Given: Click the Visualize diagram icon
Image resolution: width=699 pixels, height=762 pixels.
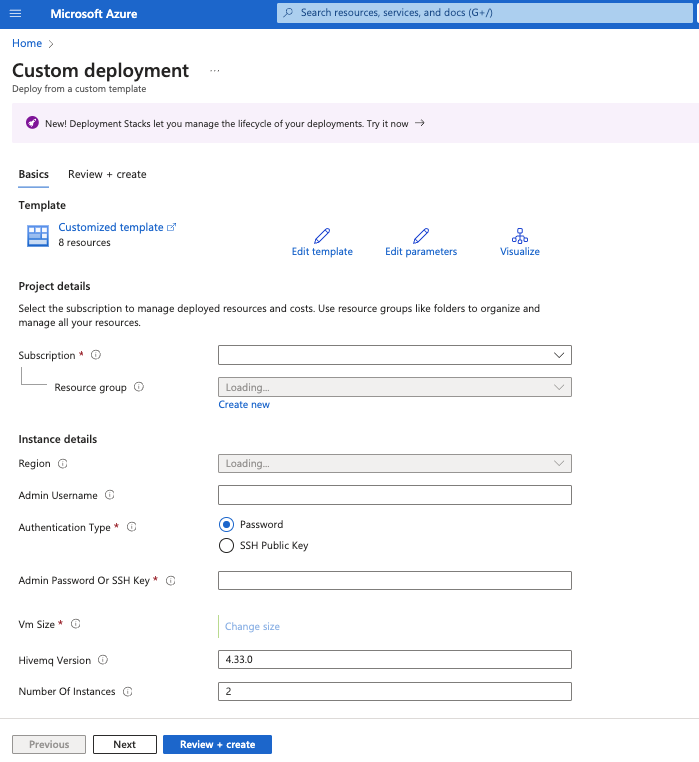Looking at the screenshot, I should coord(520,236).
